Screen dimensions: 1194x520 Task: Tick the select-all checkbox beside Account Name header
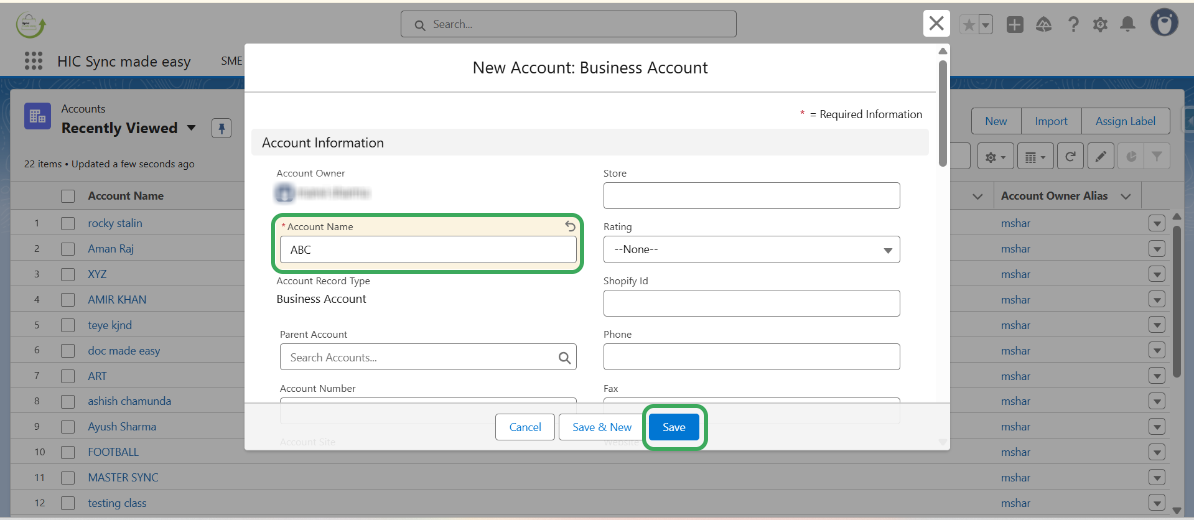click(68, 196)
